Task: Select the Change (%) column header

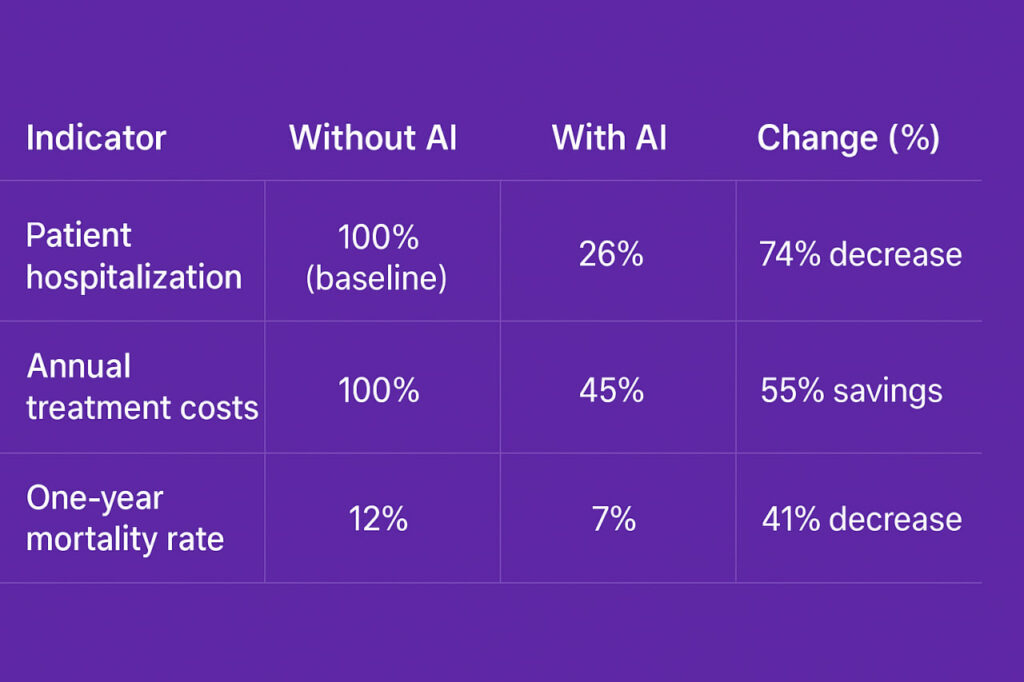Action: coord(848,138)
